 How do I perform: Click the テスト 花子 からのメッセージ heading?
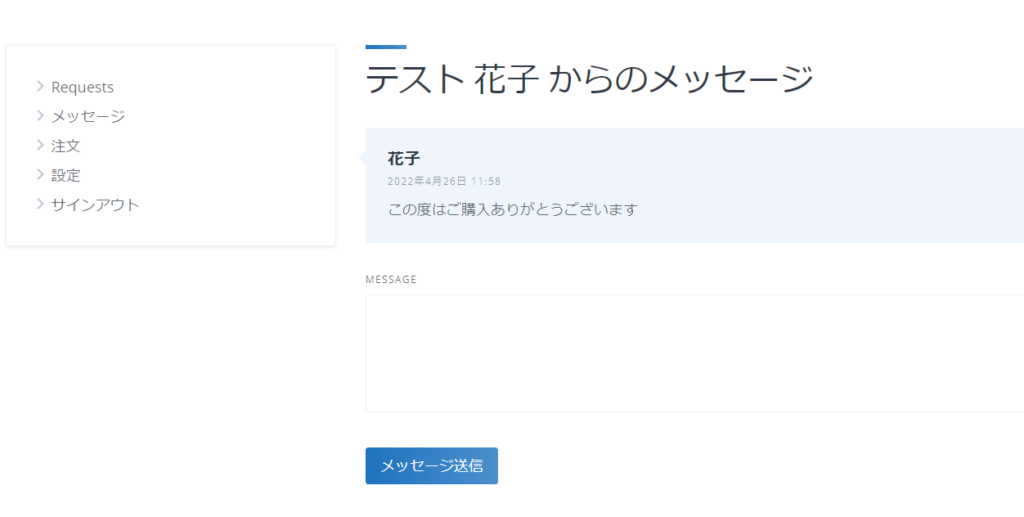[589, 79]
